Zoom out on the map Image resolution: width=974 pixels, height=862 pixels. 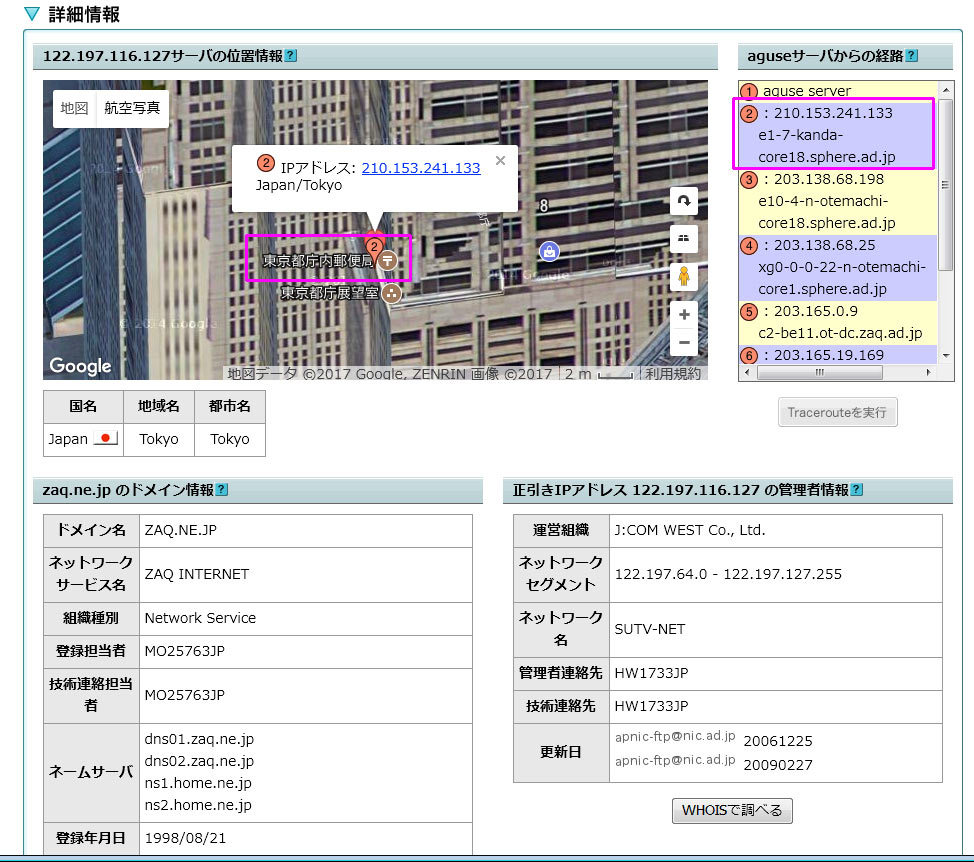(x=684, y=342)
